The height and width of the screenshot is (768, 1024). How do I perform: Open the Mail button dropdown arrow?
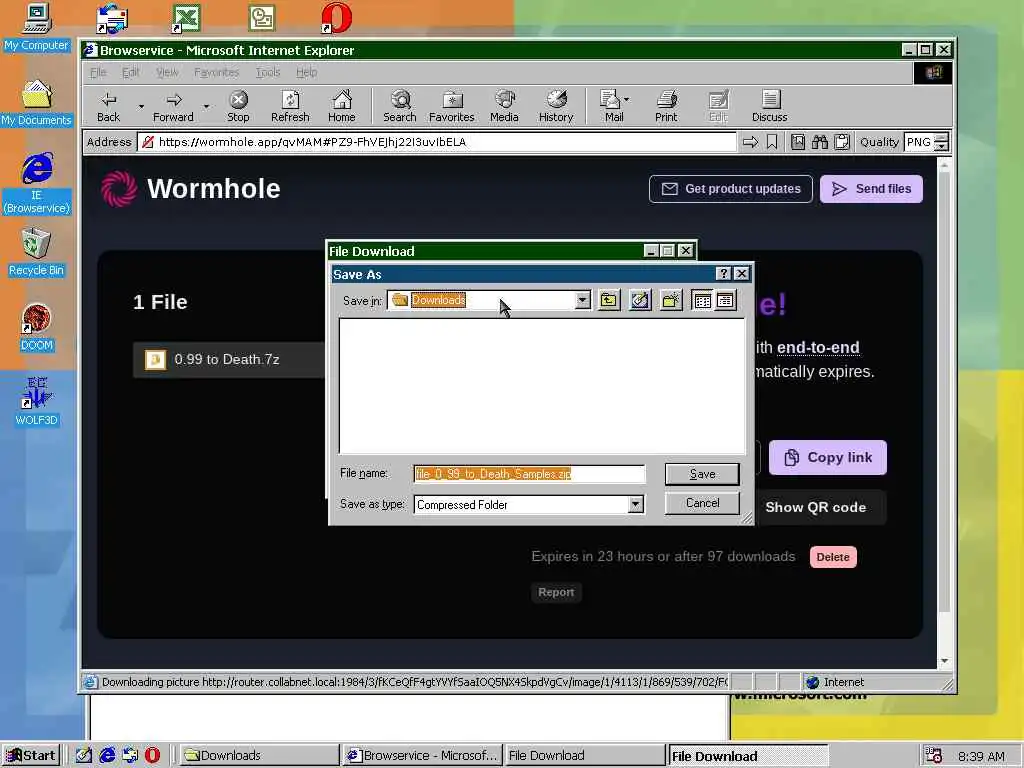pyautogui.click(x=626, y=100)
